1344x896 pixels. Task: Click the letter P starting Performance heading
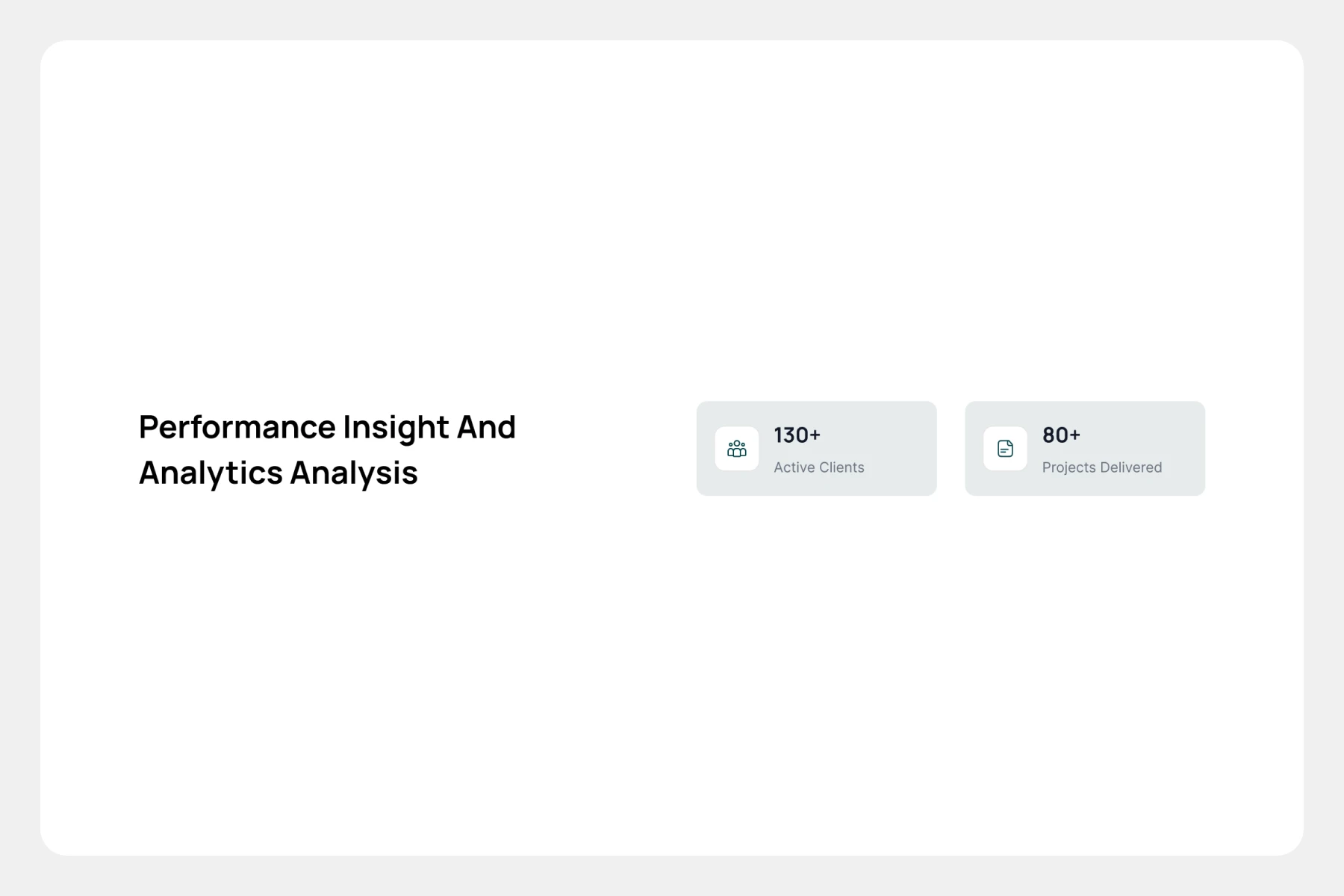[148, 428]
